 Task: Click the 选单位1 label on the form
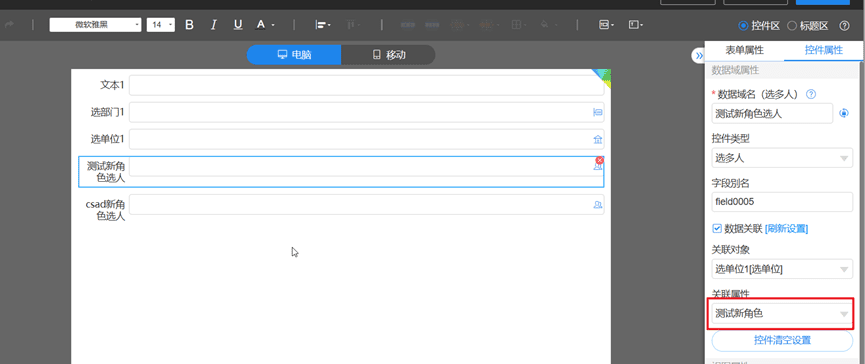point(108,140)
